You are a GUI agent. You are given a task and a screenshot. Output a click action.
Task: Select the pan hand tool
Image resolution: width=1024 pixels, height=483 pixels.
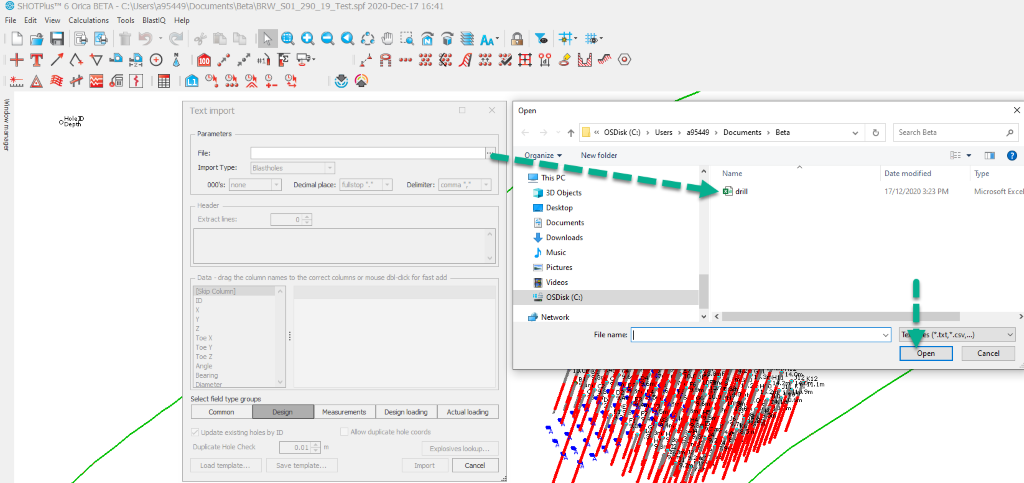click(388, 39)
